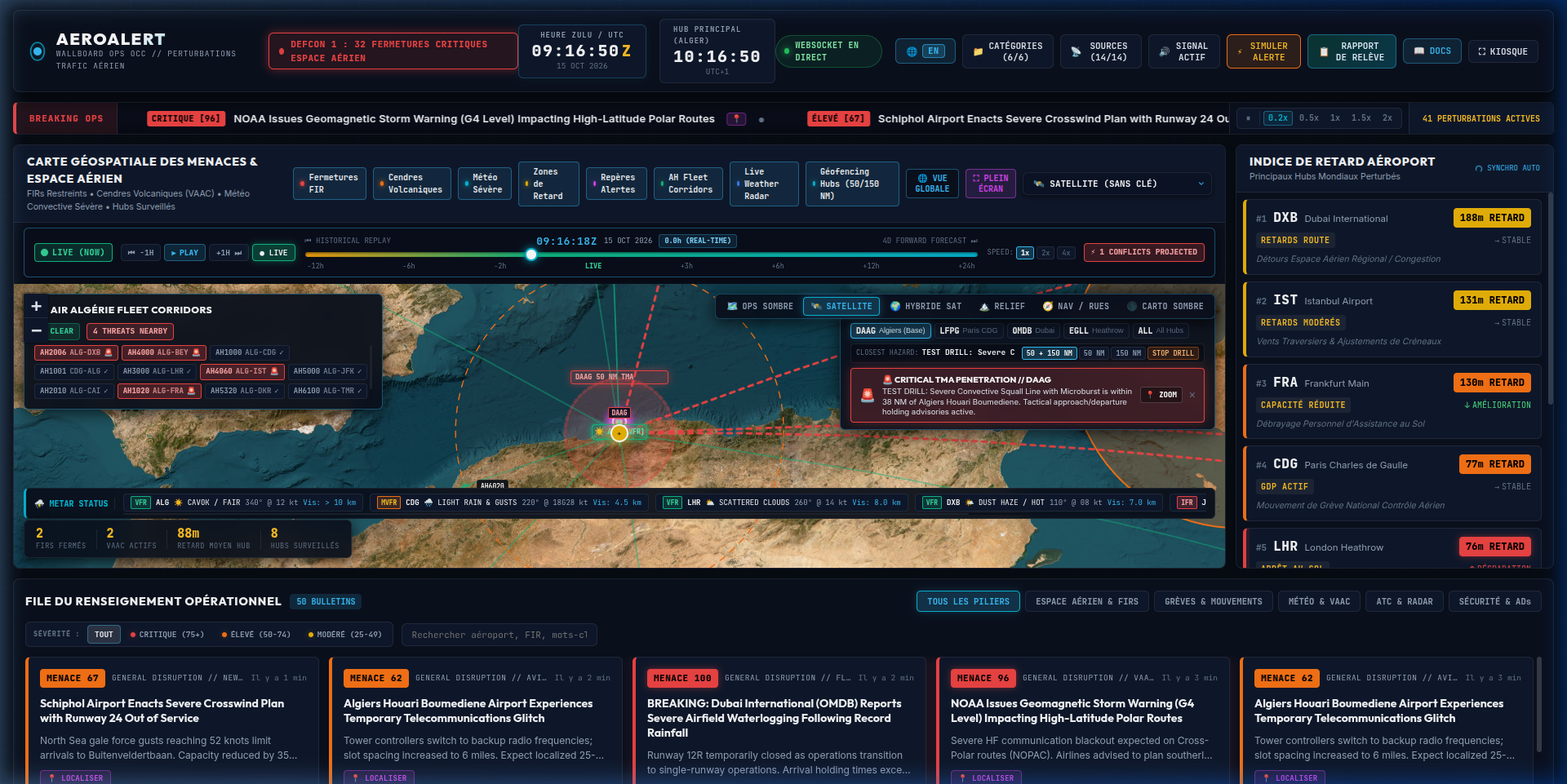Filter bulletins by Critique (75+) severity
This screenshot has width=1567, height=784.
pos(167,635)
